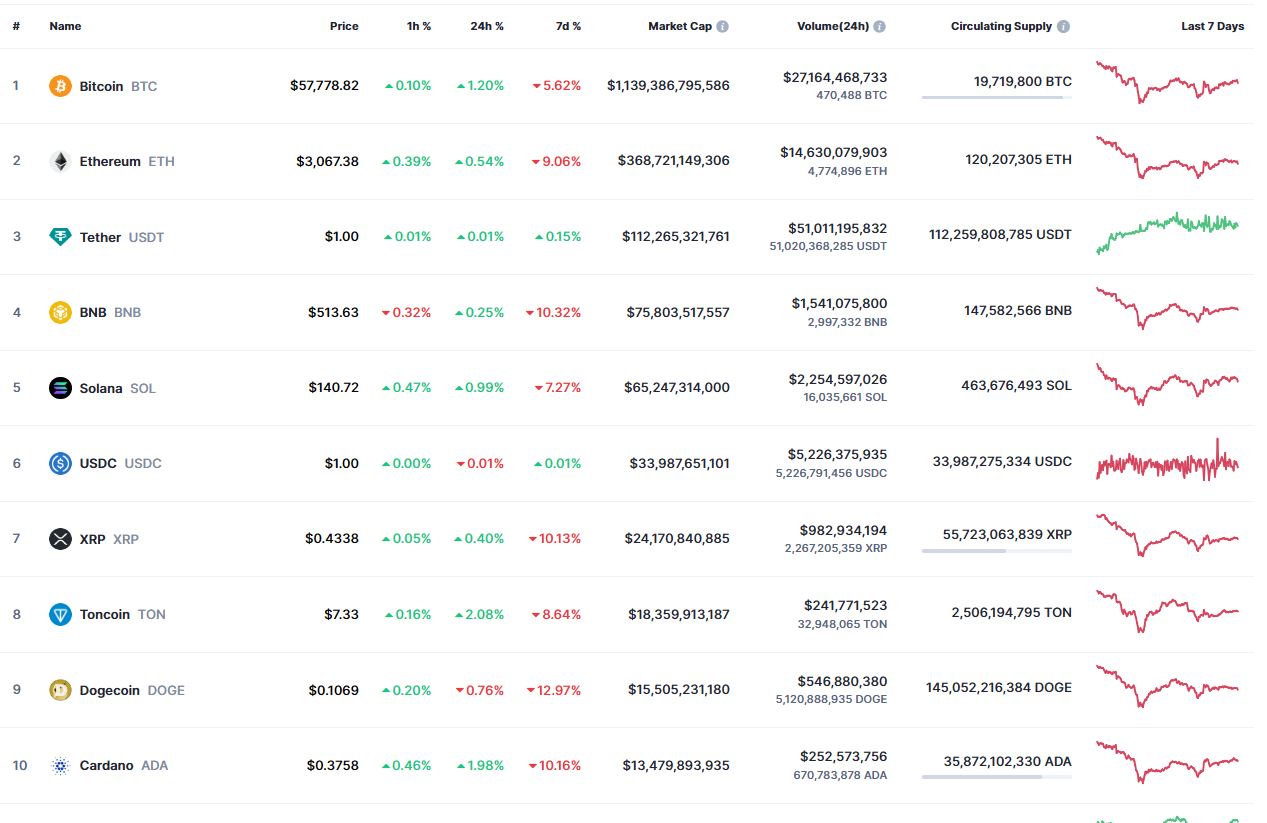Viewport: 1267px width, 823px height.
Task: Sort by 7d % column header
Action: click(568, 26)
